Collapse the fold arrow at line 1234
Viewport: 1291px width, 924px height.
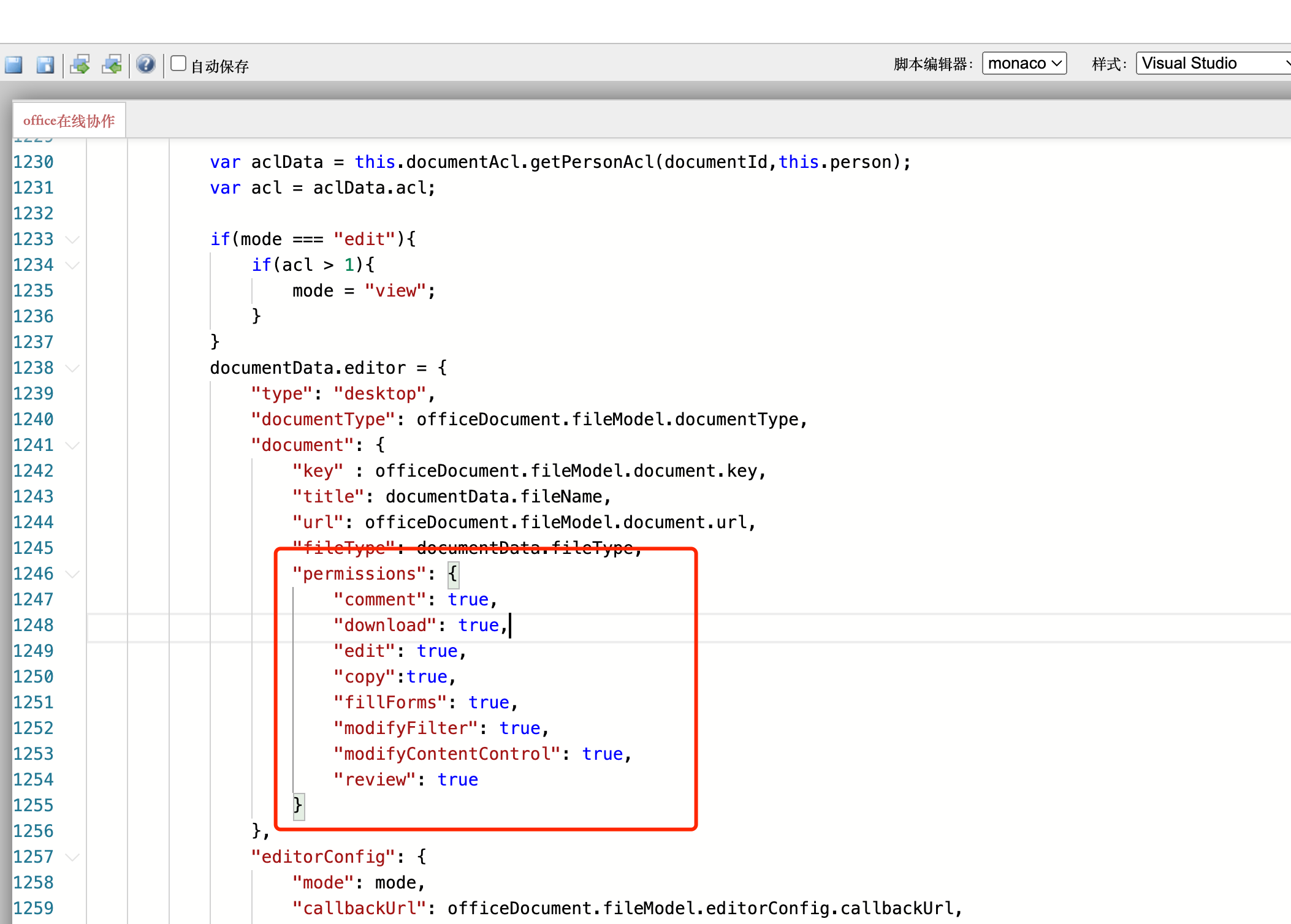click(x=72, y=265)
